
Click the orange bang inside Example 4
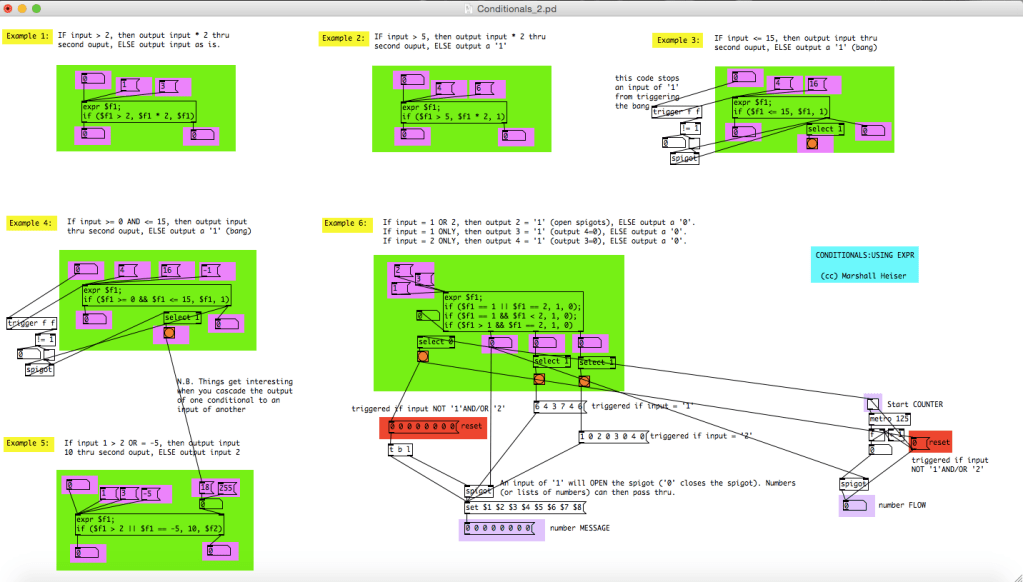pyautogui.click(x=169, y=335)
